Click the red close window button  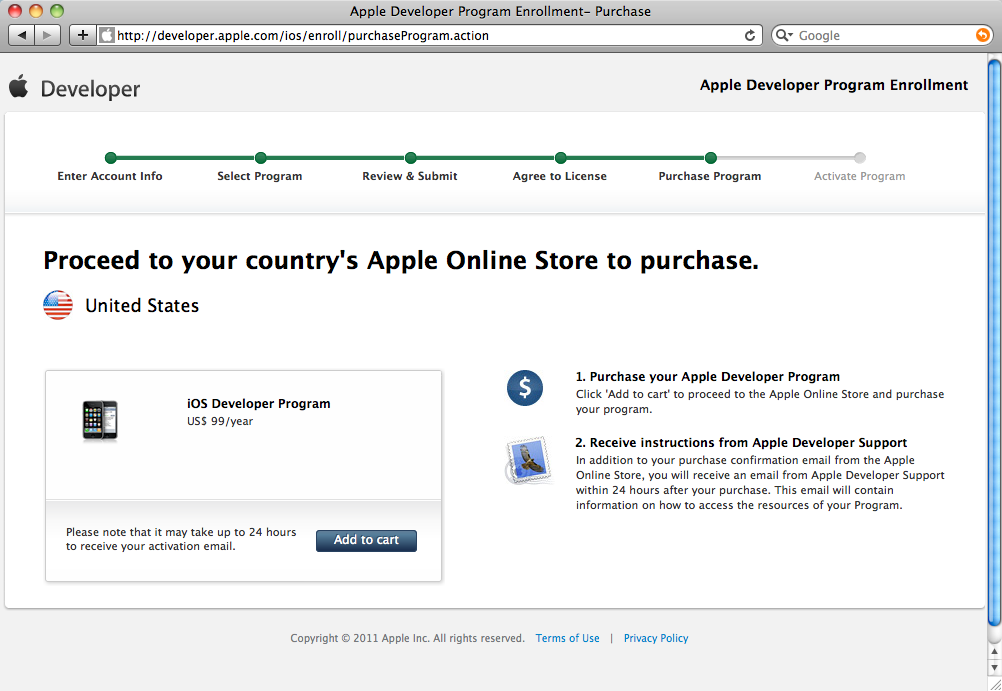tap(15, 11)
